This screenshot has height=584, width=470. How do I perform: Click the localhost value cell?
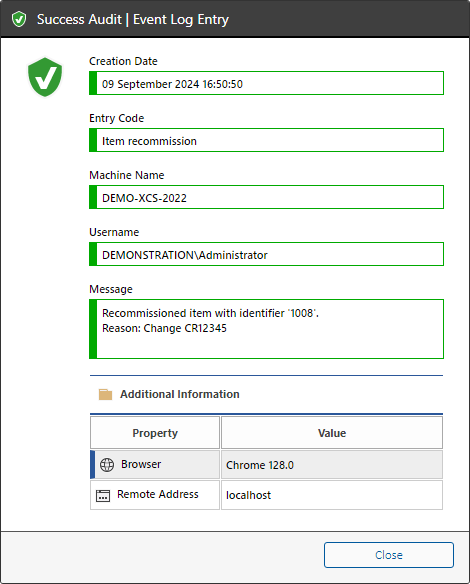332,495
